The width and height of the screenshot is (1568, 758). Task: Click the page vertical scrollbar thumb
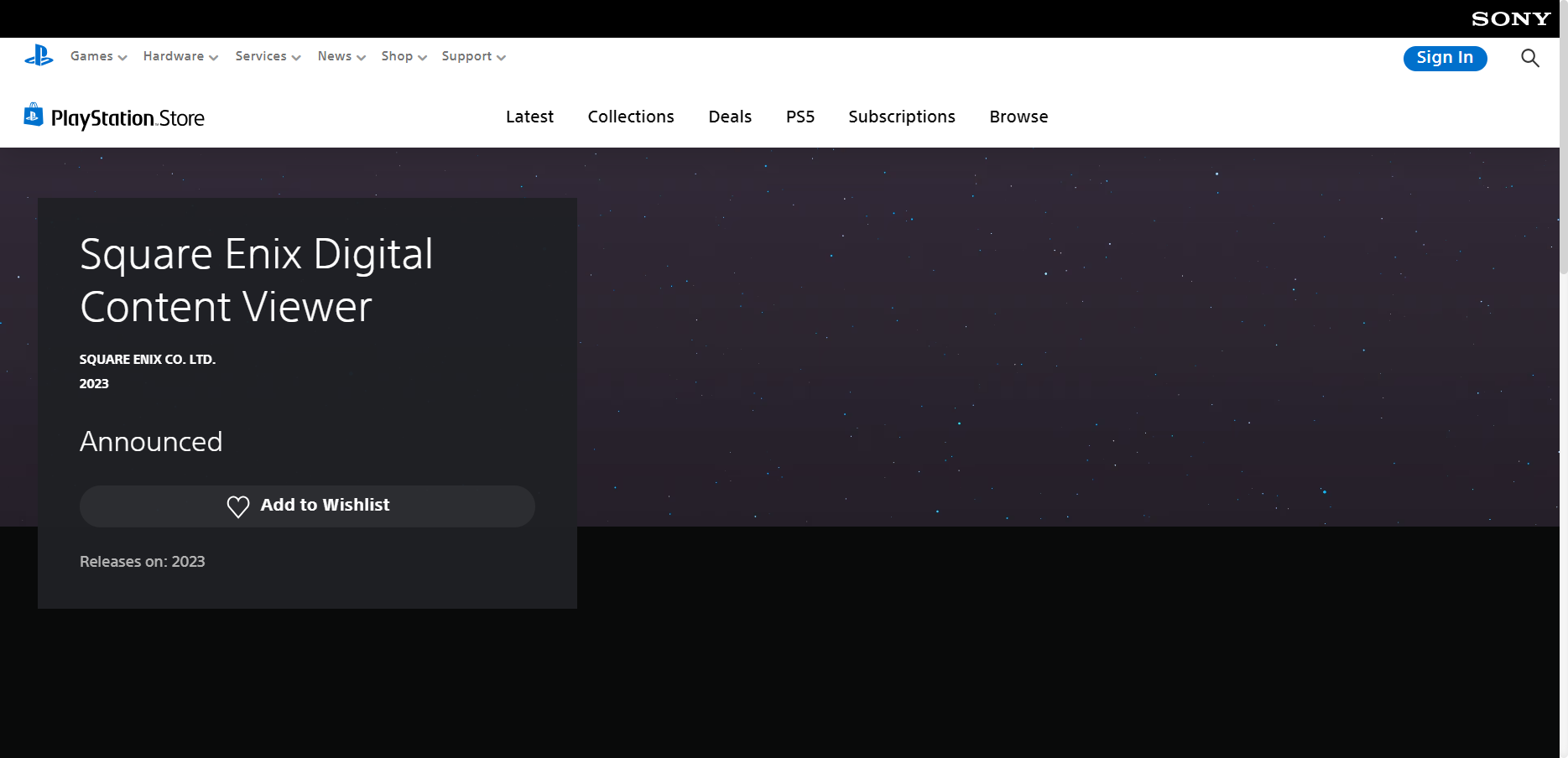coord(1564,138)
